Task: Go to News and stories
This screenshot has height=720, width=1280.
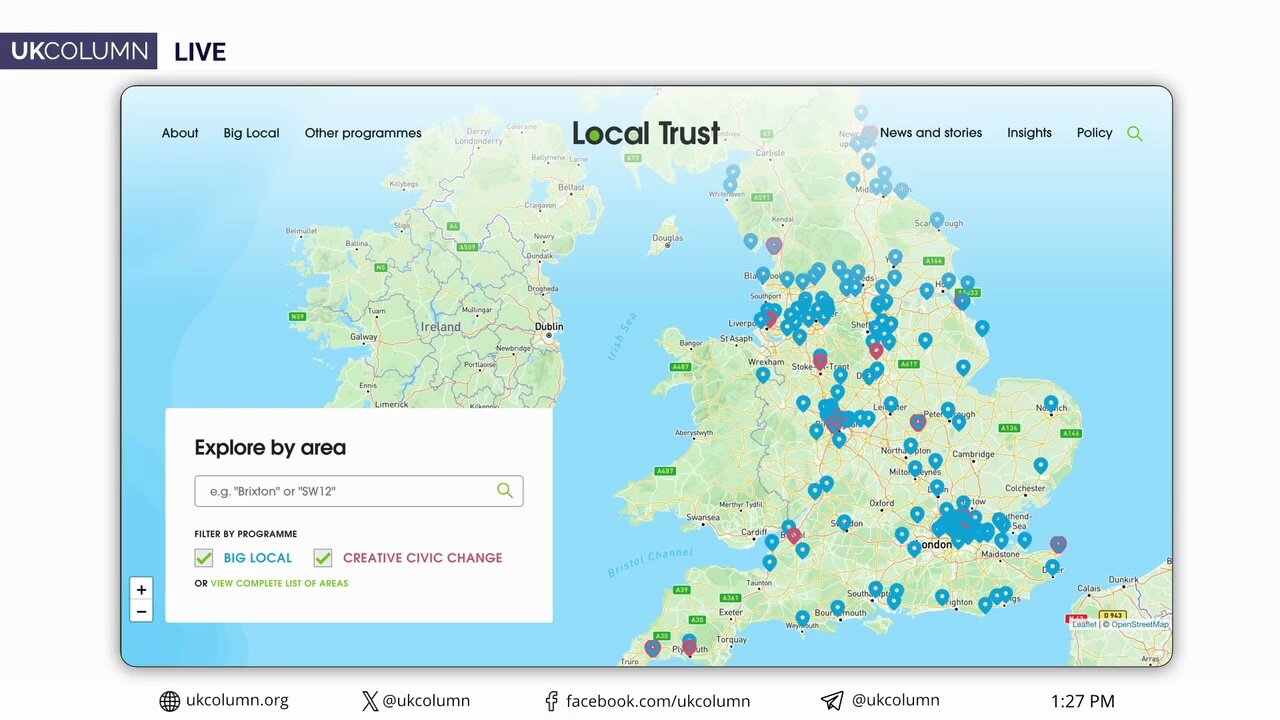Action: tap(931, 133)
